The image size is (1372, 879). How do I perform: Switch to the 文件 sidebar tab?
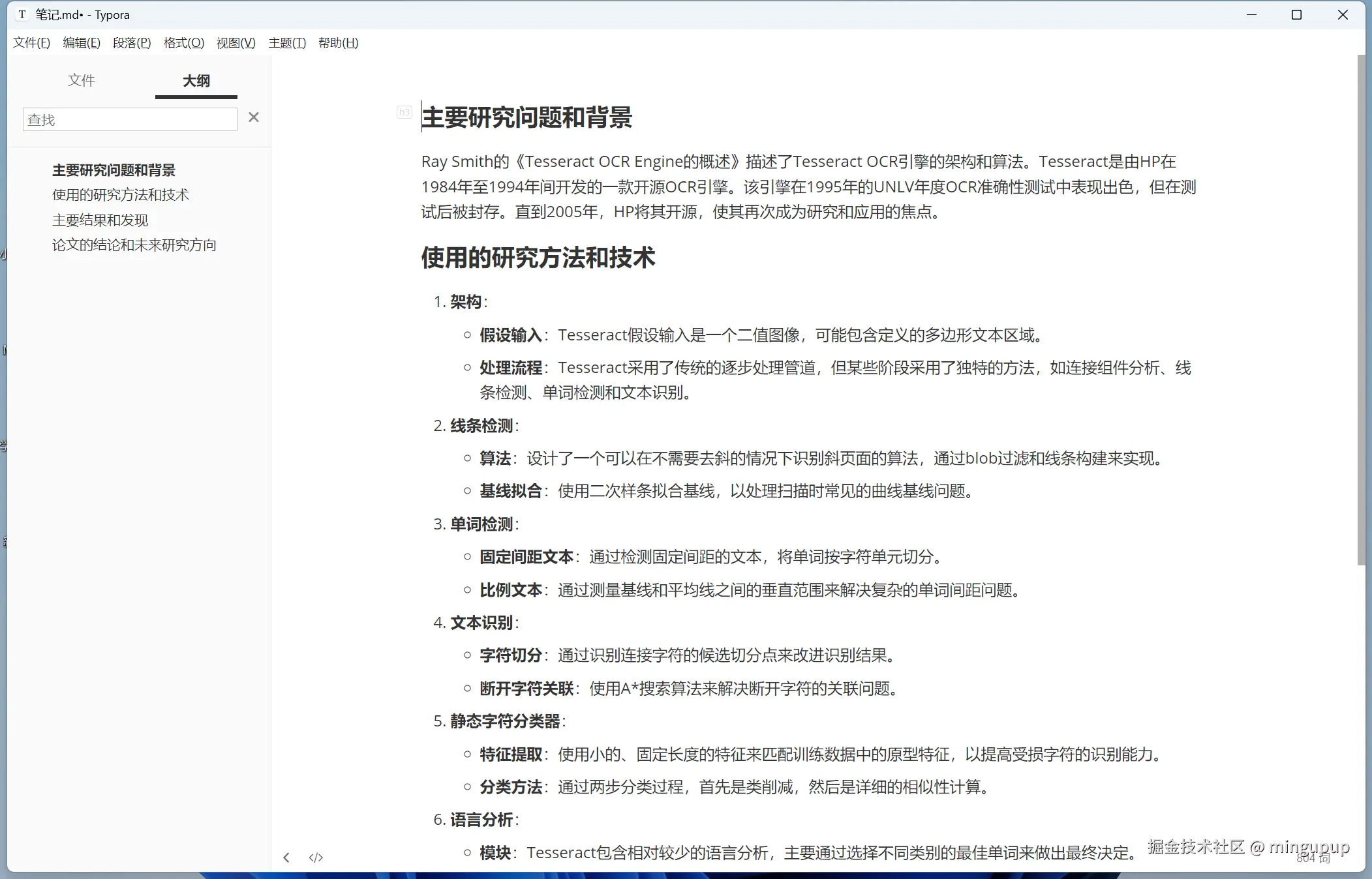pyautogui.click(x=82, y=80)
